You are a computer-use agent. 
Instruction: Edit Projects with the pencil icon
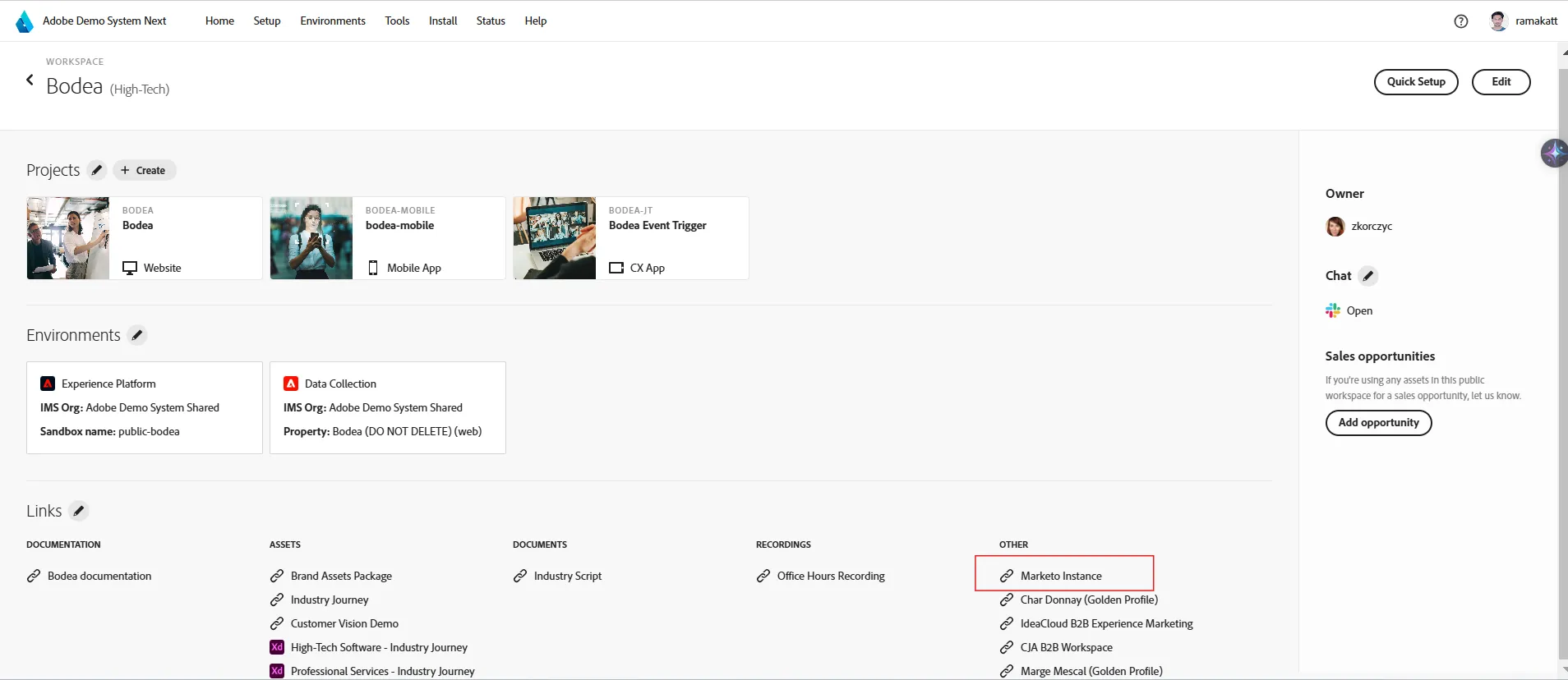(x=97, y=170)
